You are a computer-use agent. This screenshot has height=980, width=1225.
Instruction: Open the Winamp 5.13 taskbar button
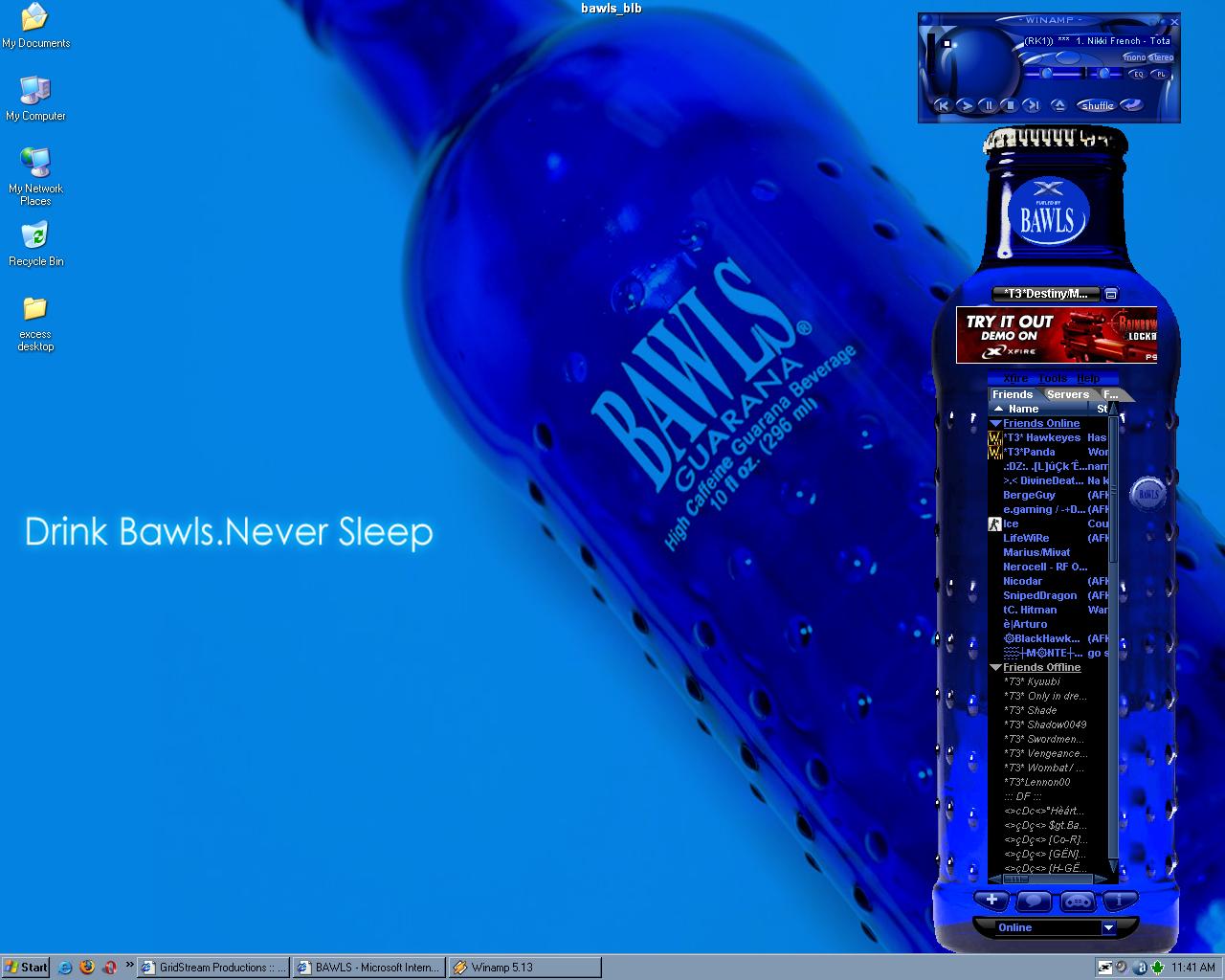pos(524,968)
